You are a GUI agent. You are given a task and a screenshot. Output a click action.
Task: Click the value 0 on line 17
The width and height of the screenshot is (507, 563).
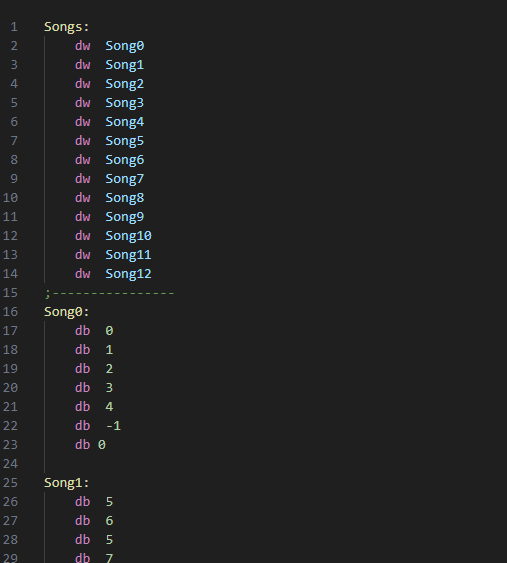tap(110, 331)
